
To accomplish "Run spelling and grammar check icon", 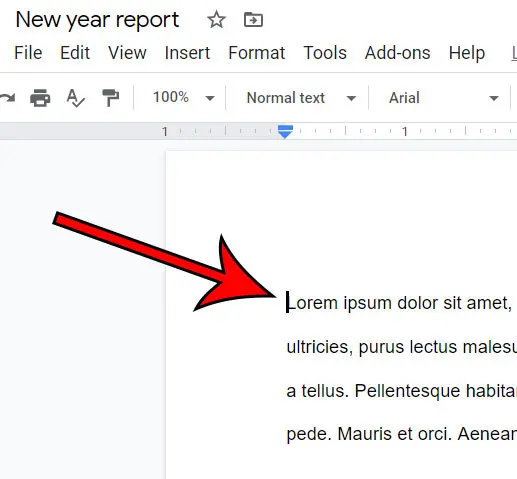I will click(x=76, y=98).
